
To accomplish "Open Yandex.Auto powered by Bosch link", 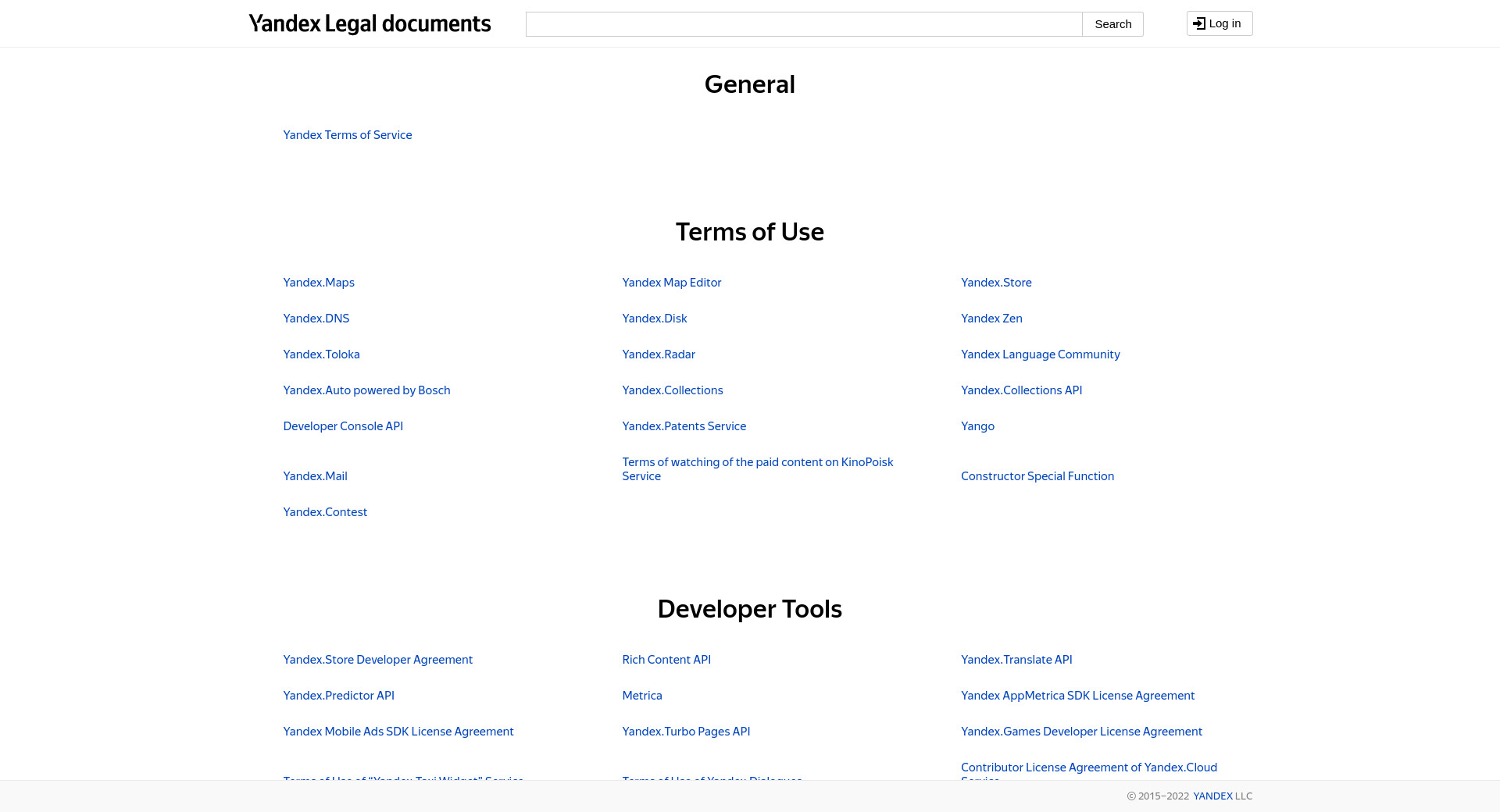I will coord(366,390).
